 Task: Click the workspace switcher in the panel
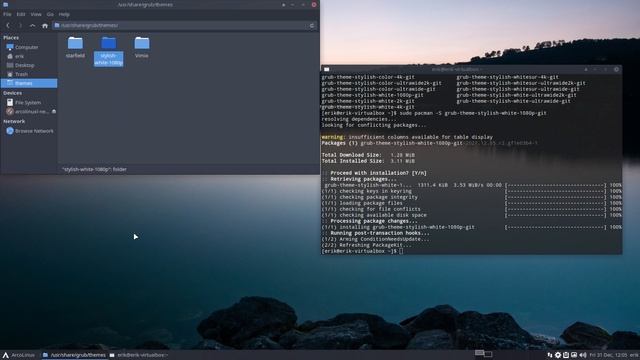484,353
